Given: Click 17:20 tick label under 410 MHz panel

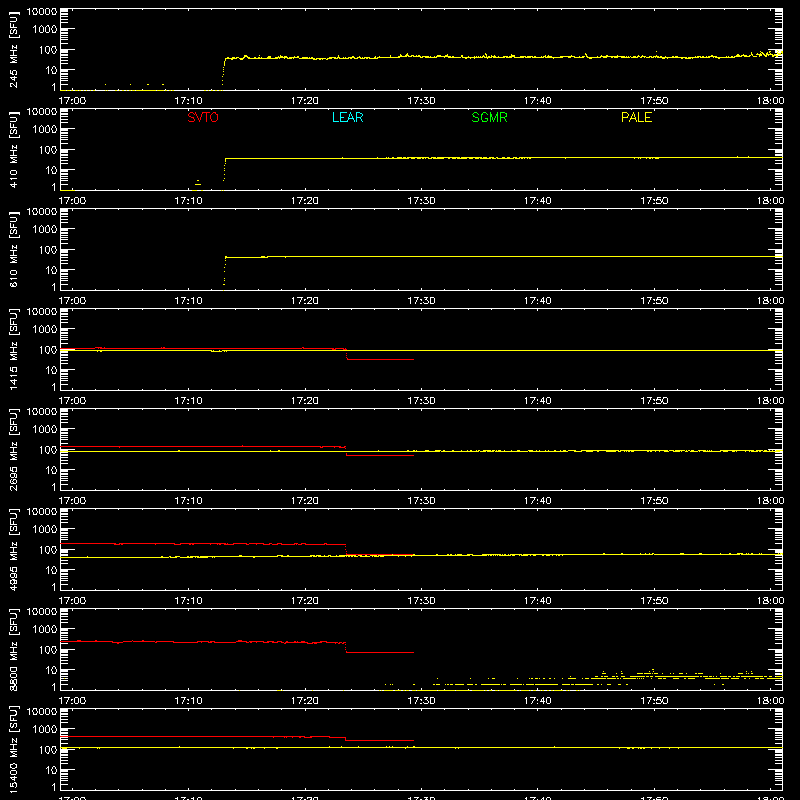Looking at the screenshot, I should tap(305, 201).
